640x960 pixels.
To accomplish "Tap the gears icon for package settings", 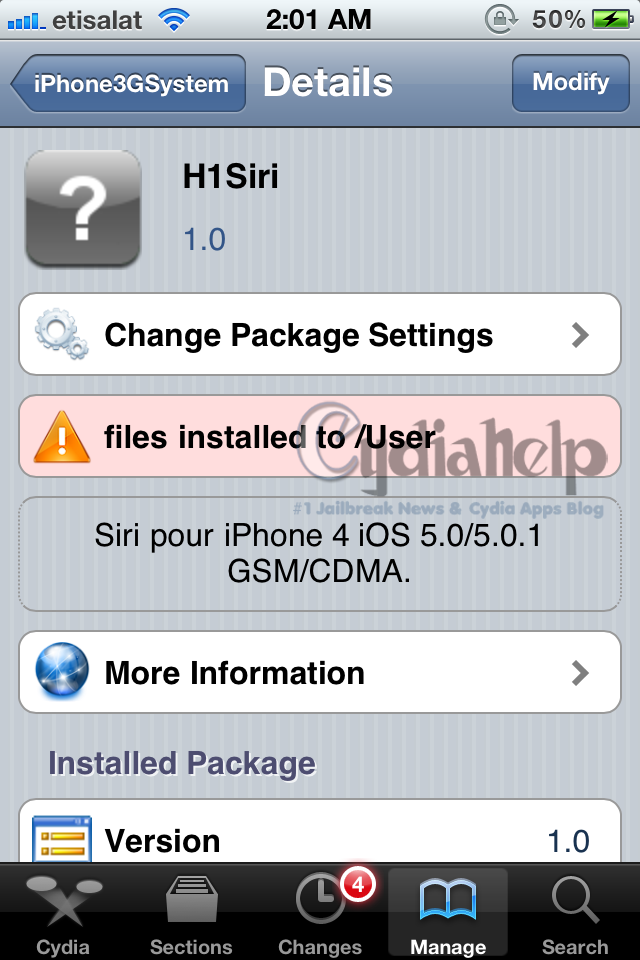I will pyautogui.click(x=61, y=334).
